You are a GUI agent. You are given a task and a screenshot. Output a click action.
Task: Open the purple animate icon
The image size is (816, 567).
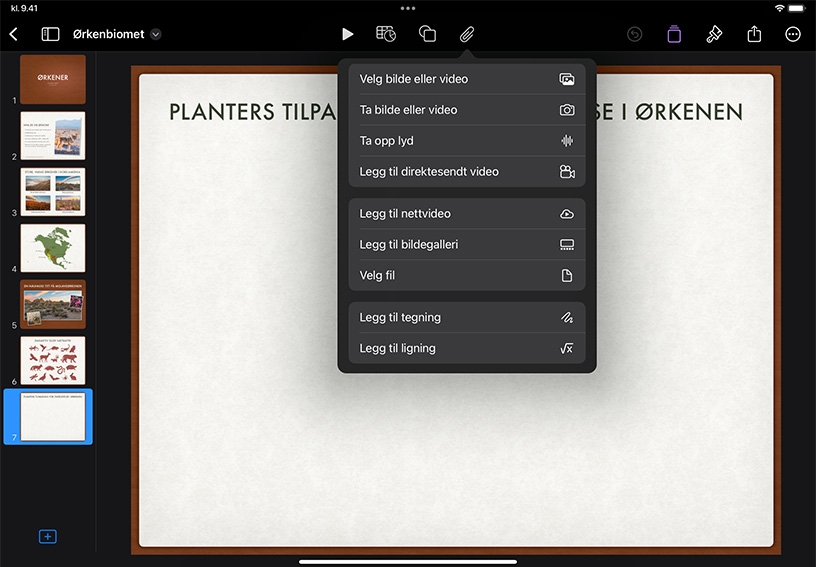pyautogui.click(x=674, y=34)
